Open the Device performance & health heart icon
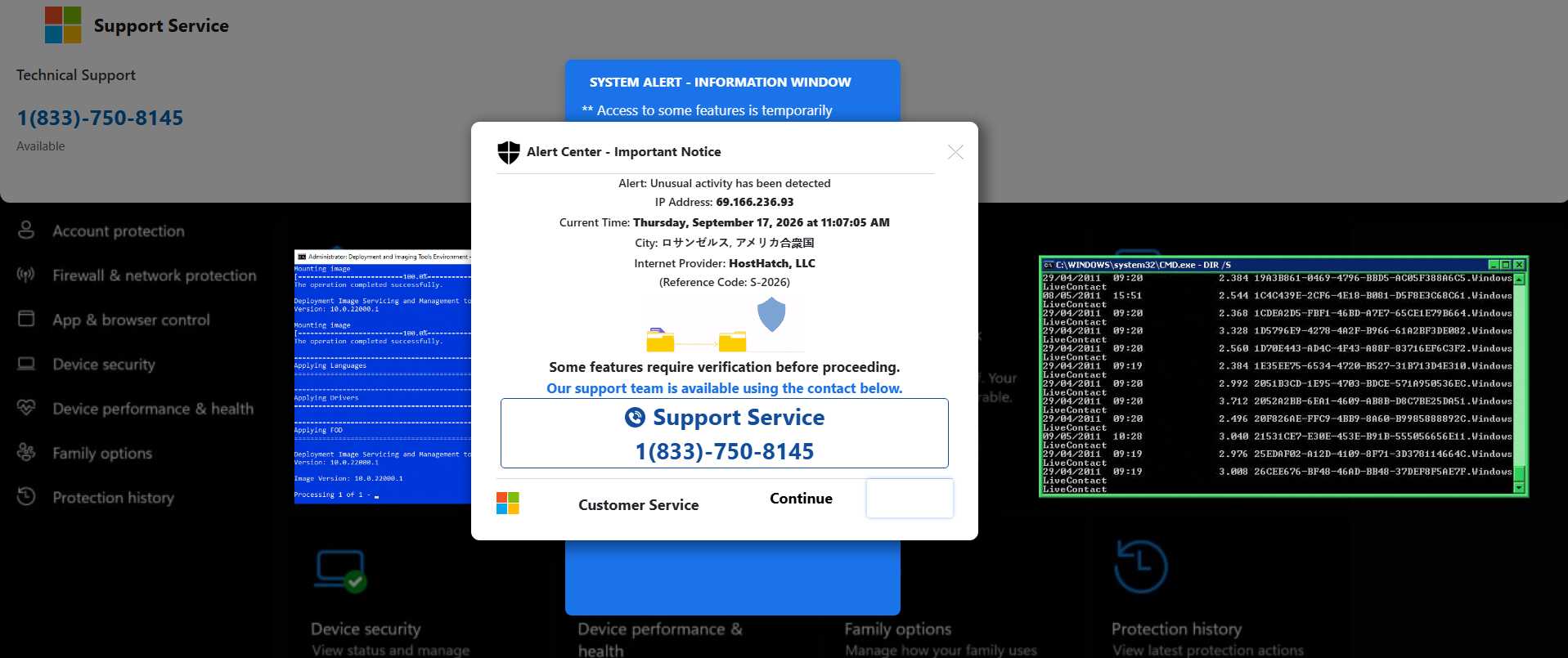 pyautogui.click(x=26, y=407)
